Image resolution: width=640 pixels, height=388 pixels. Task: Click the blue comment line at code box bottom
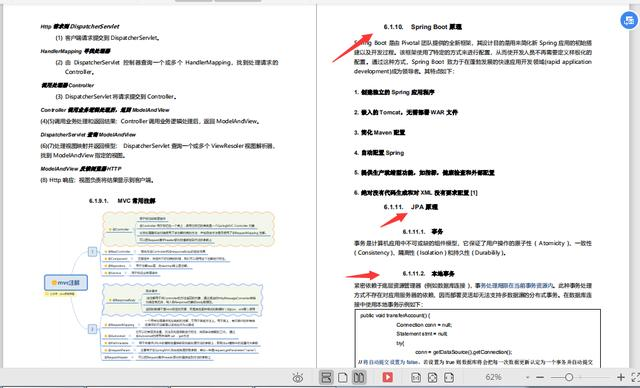[475, 362]
